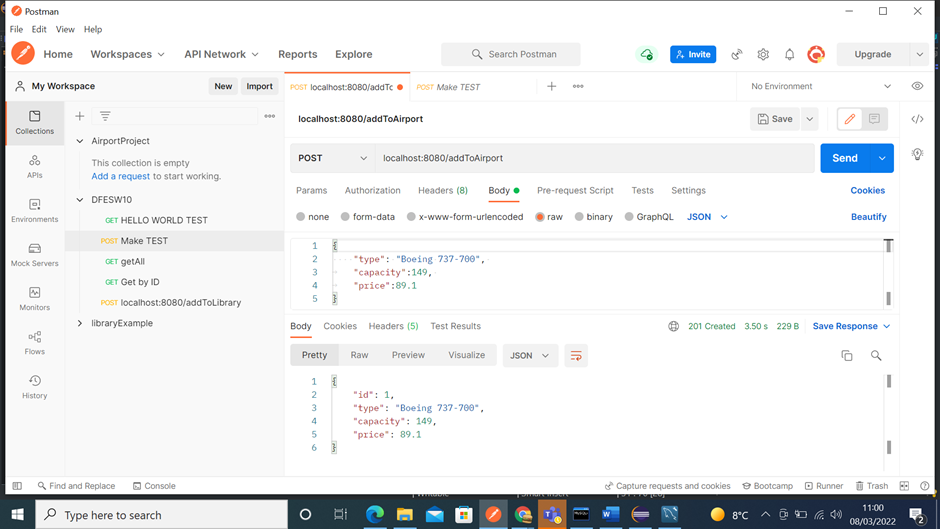Click the Import button
Viewport: 940px width, 529px height.
(x=259, y=86)
